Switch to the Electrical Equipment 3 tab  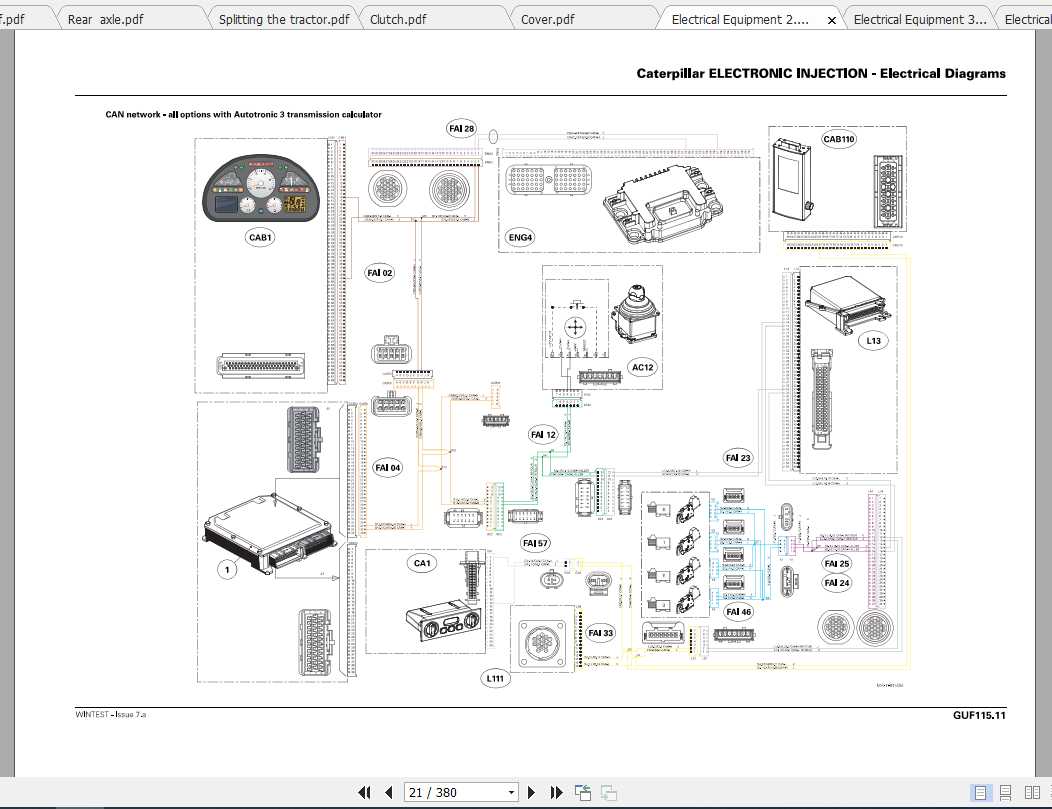coord(920,19)
